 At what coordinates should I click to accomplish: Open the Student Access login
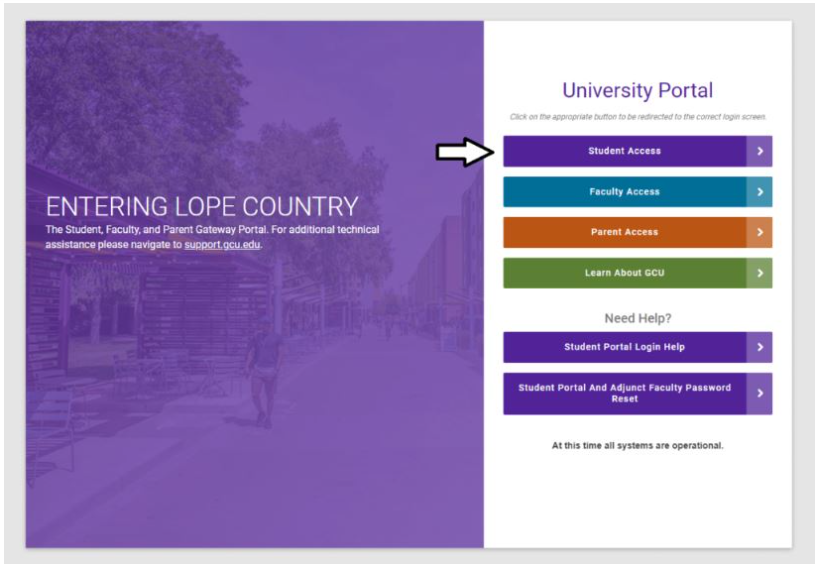point(637,151)
